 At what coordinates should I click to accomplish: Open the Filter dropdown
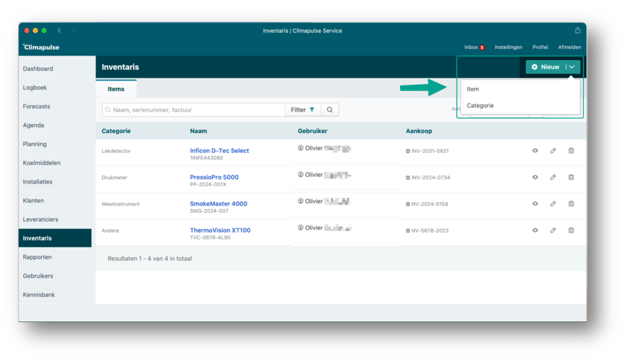[x=302, y=110]
